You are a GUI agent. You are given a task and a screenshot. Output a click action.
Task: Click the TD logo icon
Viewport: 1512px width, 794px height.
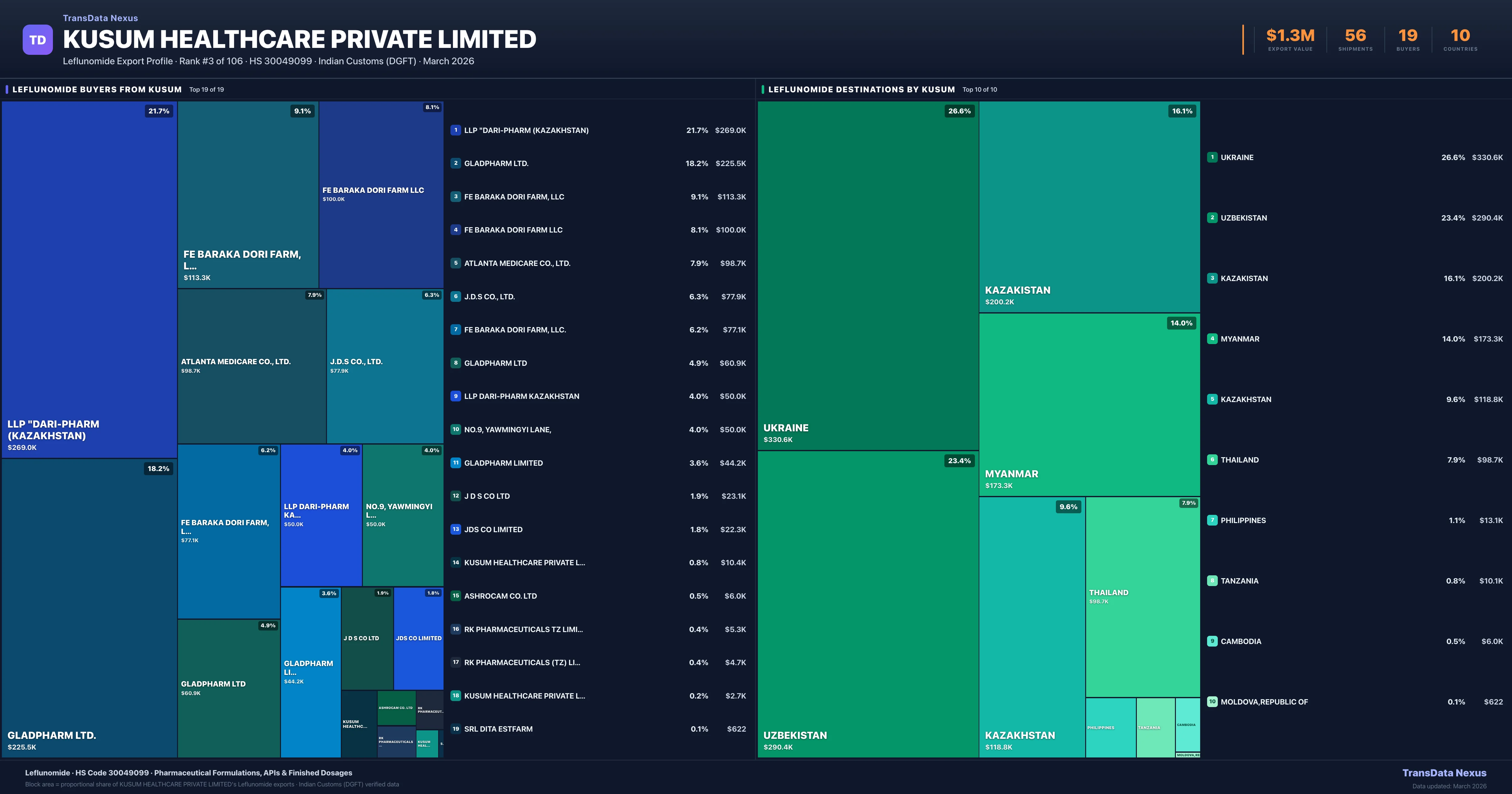point(37,39)
